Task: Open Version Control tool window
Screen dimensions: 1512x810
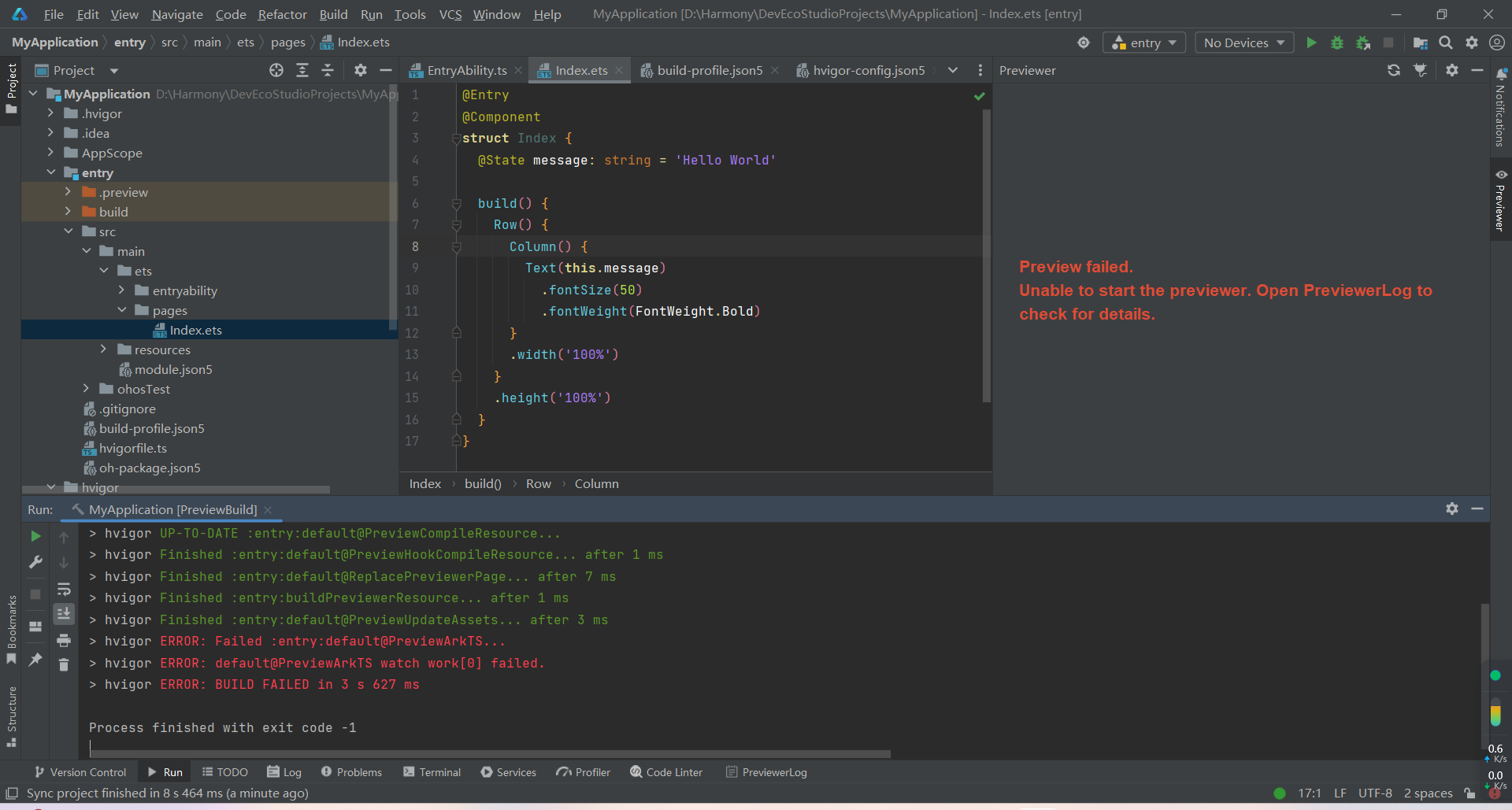Action: coord(80,772)
